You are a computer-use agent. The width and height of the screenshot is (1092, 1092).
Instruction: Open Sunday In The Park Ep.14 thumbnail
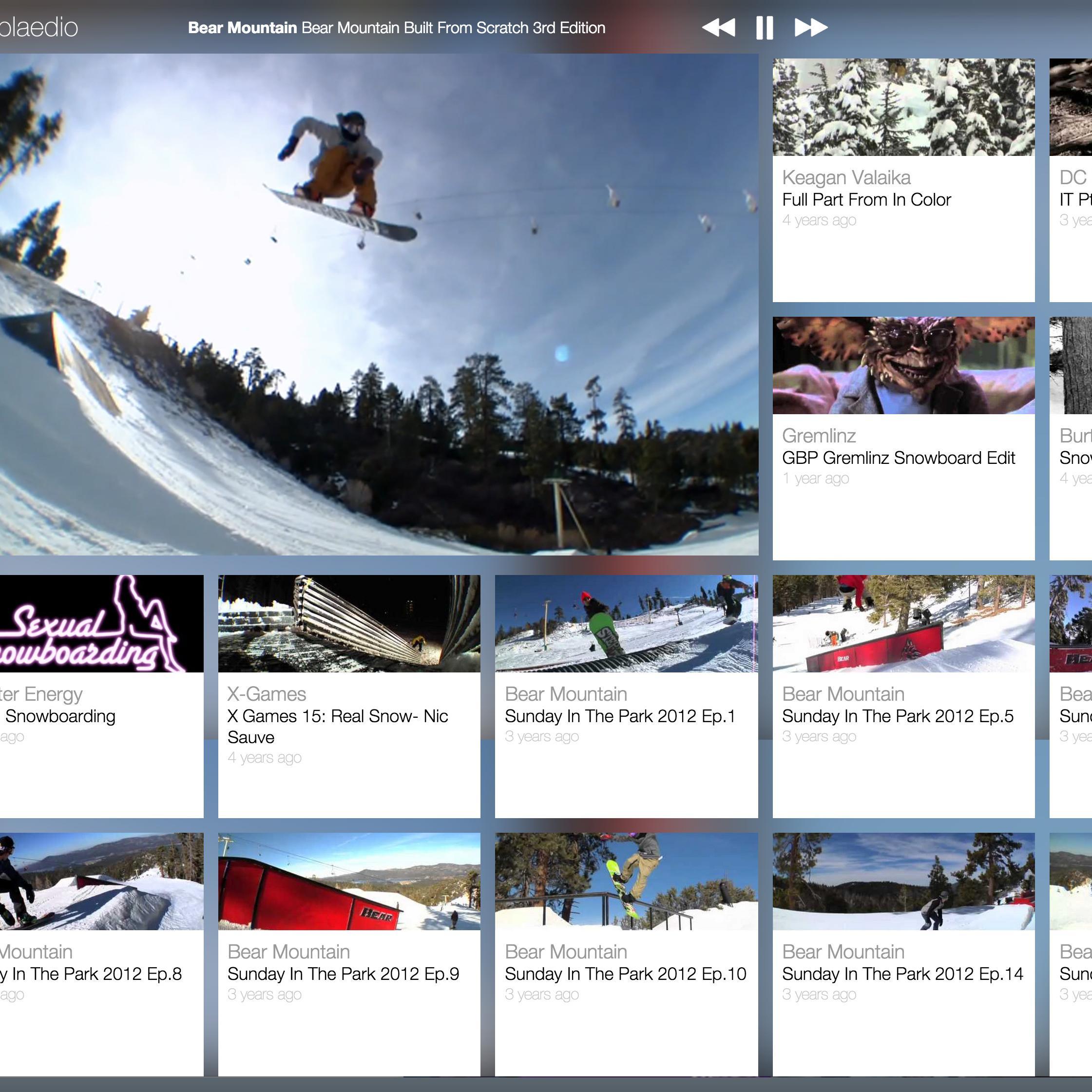pos(903,881)
